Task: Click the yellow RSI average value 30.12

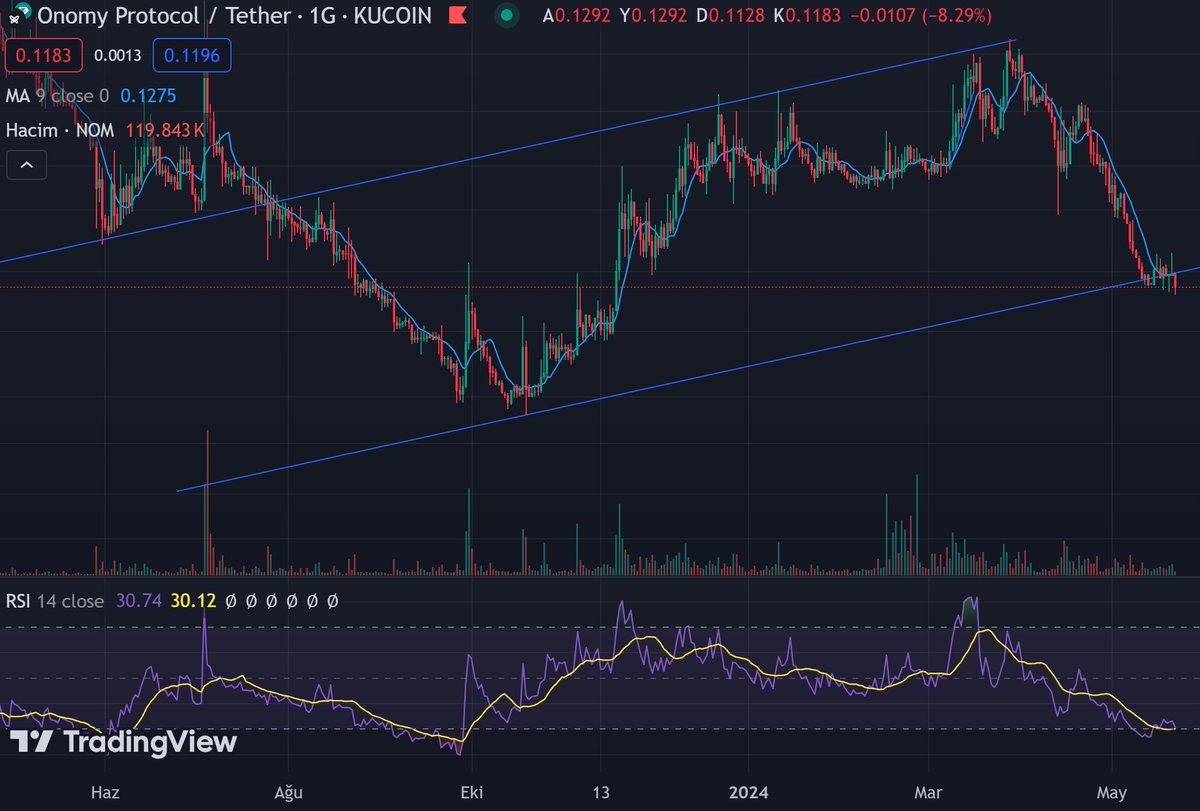Action: pyautogui.click(x=193, y=601)
